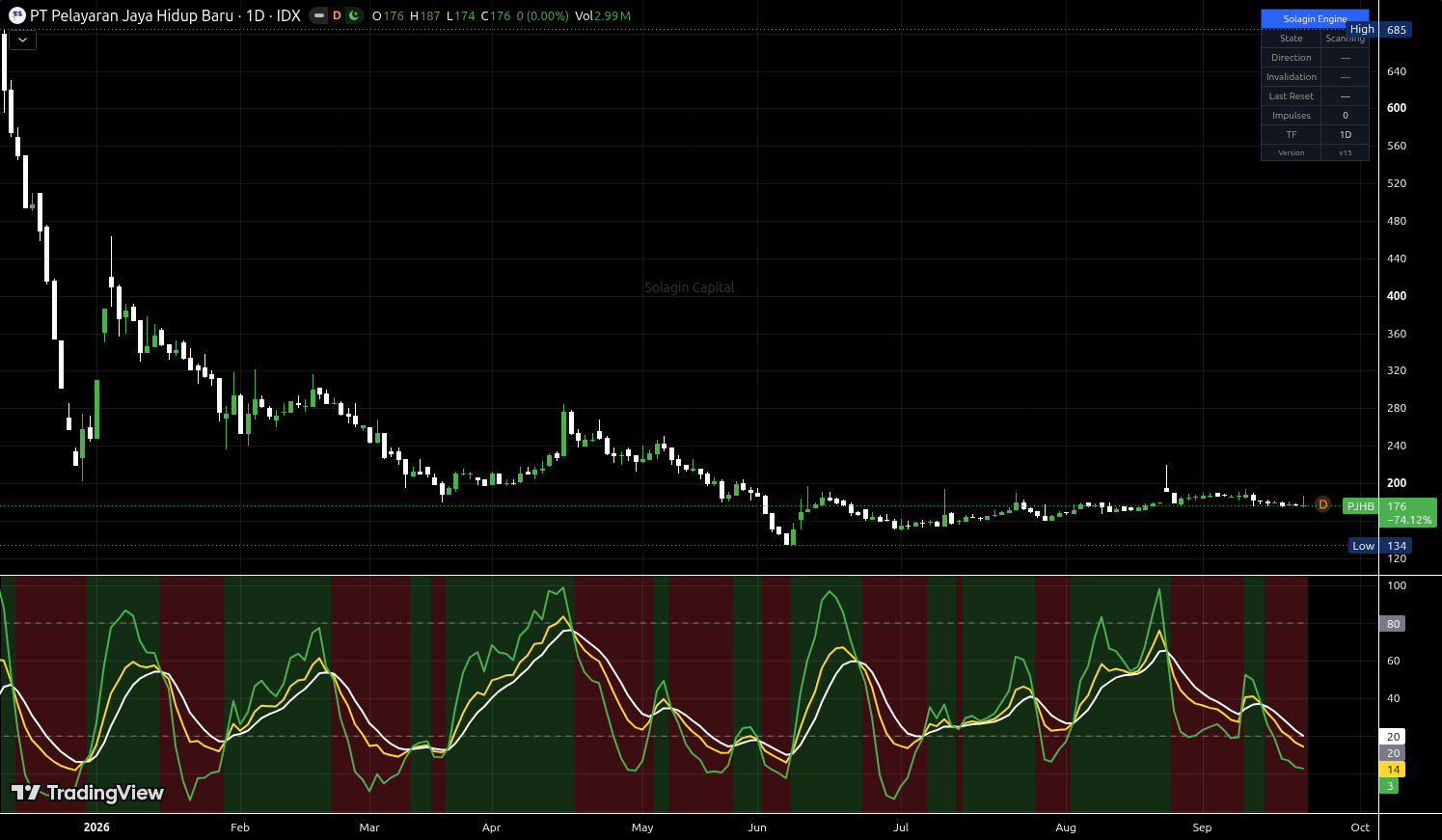Image resolution: width=1442 pixels, height=840 pixels.
Task: Click the orange D event marker near last candle
Action: 1323,504
